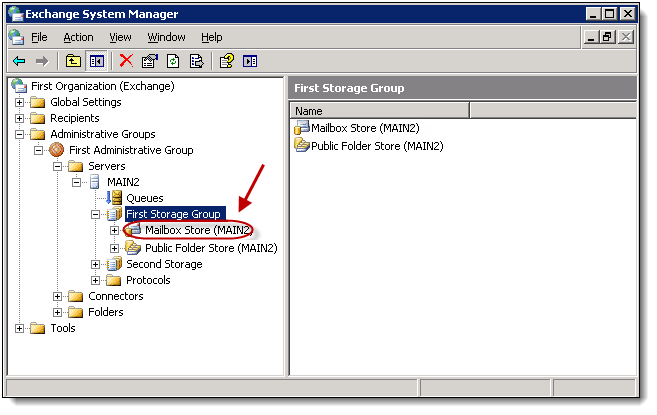The image size is (657, 415).
Task: Select First Organization (Exchange) root node
Action: point(103,86)
